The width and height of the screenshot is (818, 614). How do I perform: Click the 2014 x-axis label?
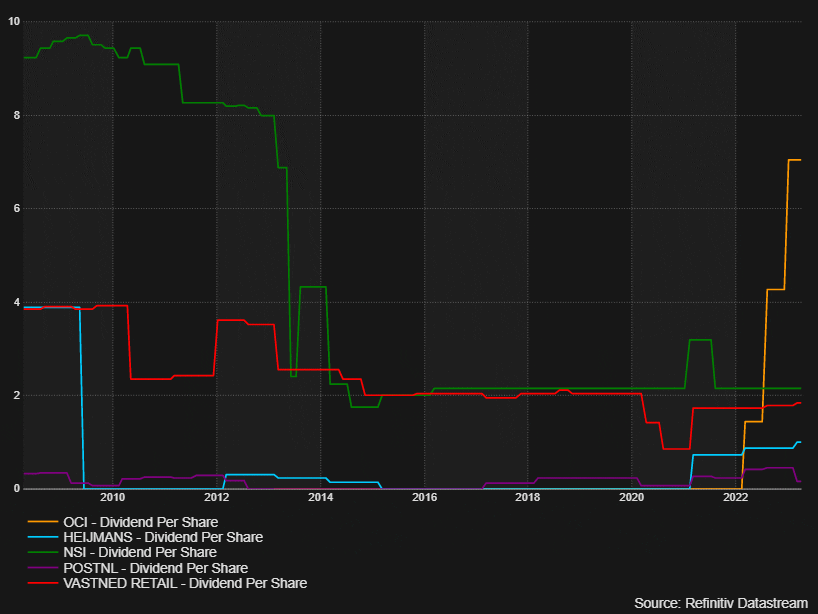point(320,497)
